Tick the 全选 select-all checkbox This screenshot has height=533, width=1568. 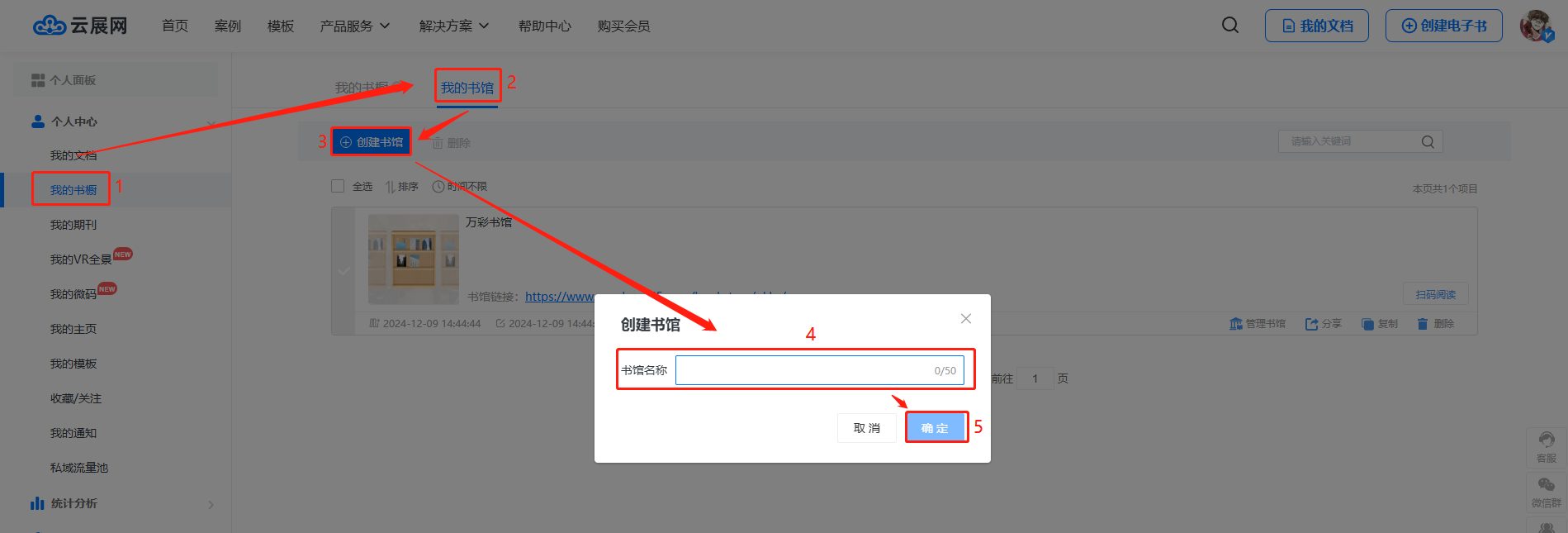coord(338,186)
